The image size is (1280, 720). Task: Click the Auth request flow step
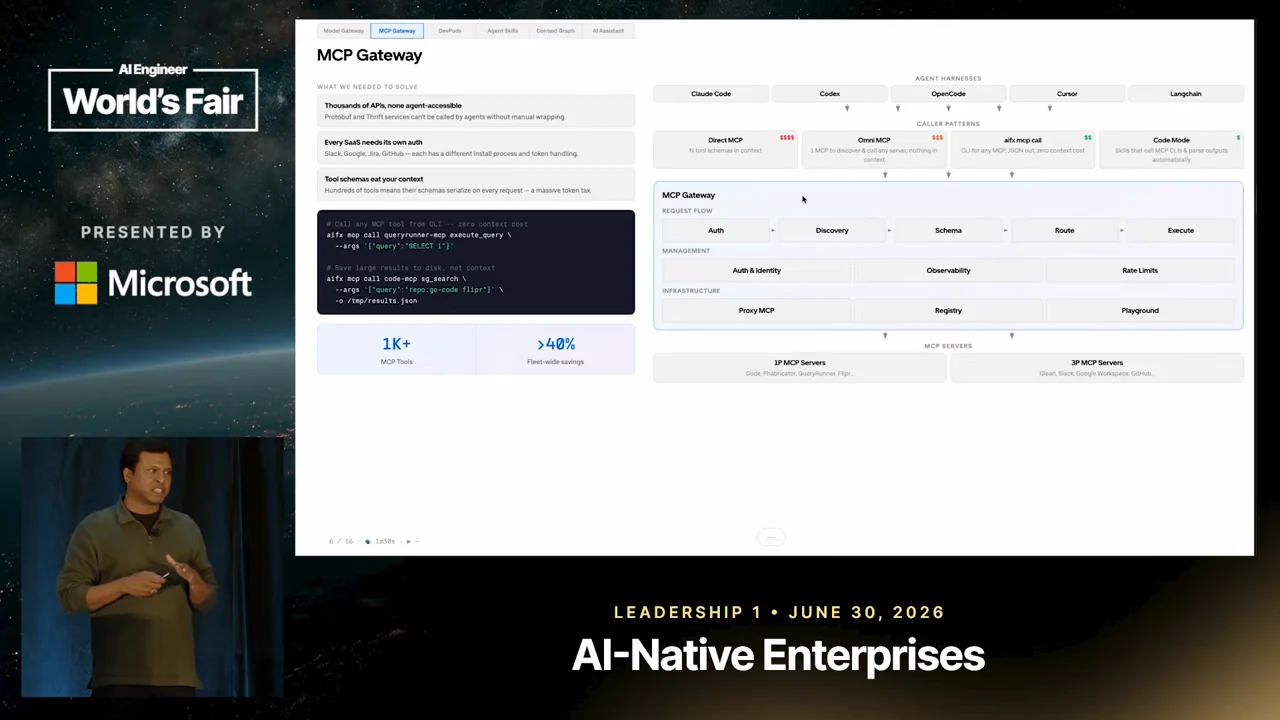[x=716, y=231]
